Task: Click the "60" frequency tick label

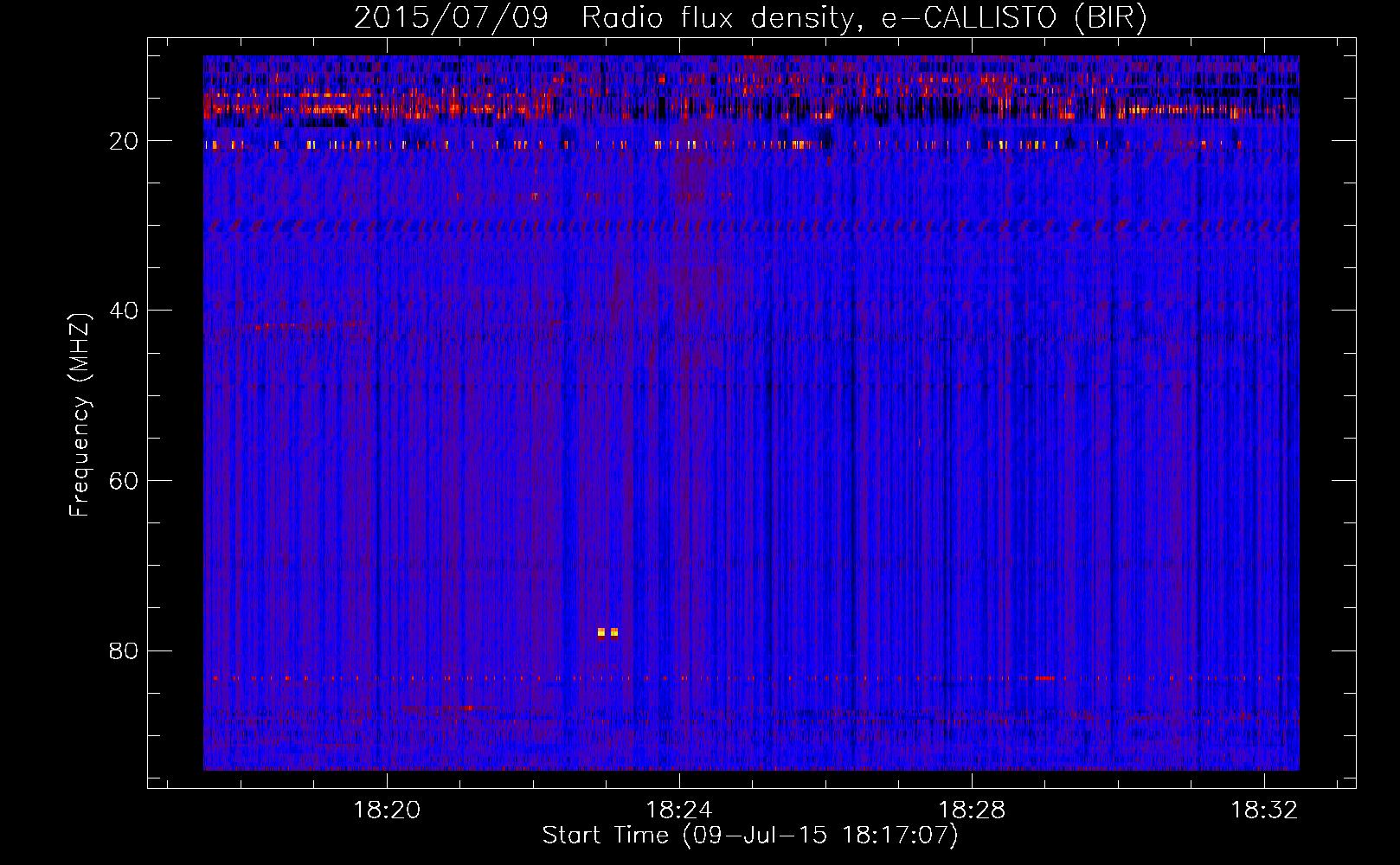Action: click(125, 481)
